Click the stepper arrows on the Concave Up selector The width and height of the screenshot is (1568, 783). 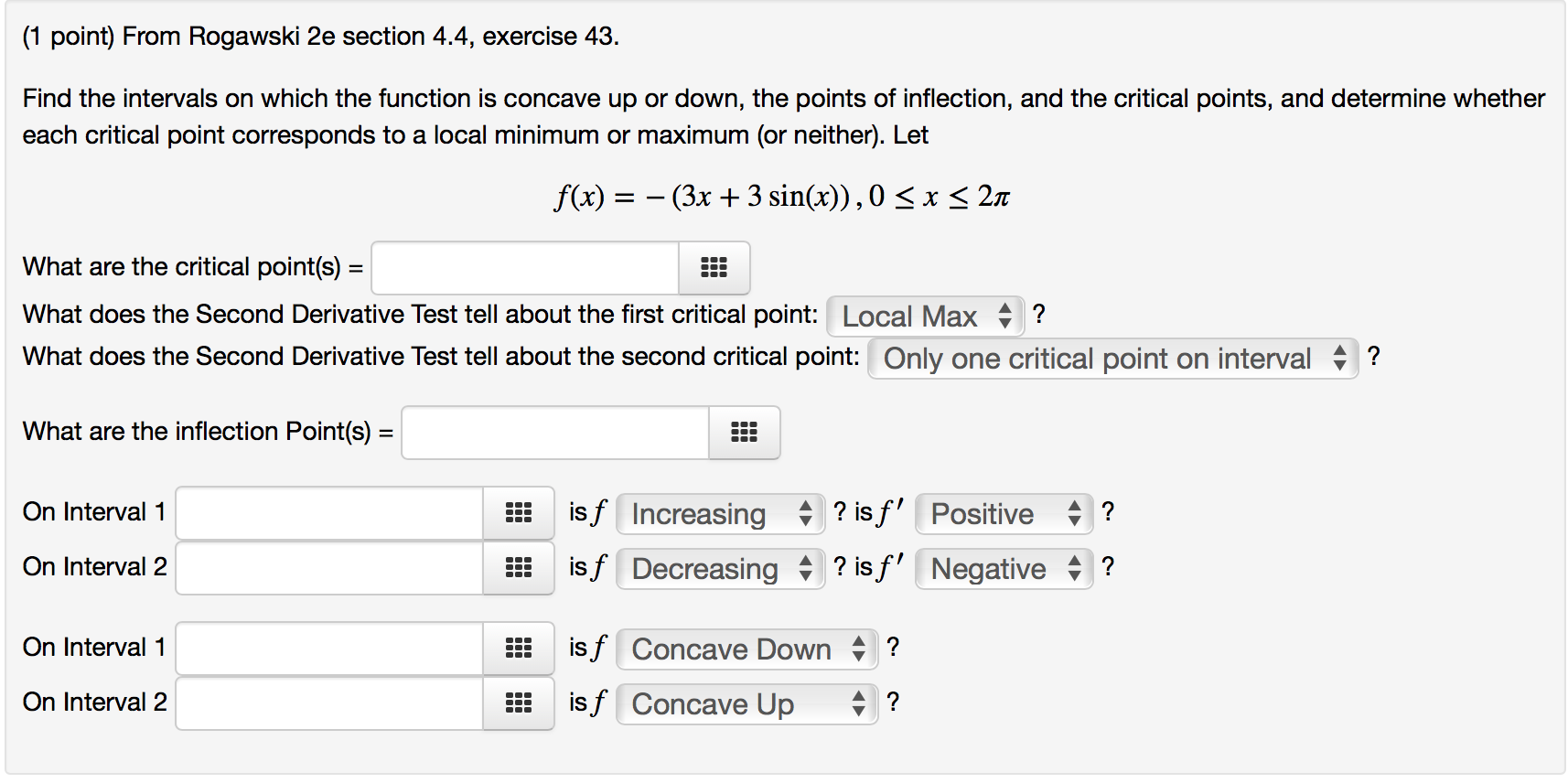point(858,703)
